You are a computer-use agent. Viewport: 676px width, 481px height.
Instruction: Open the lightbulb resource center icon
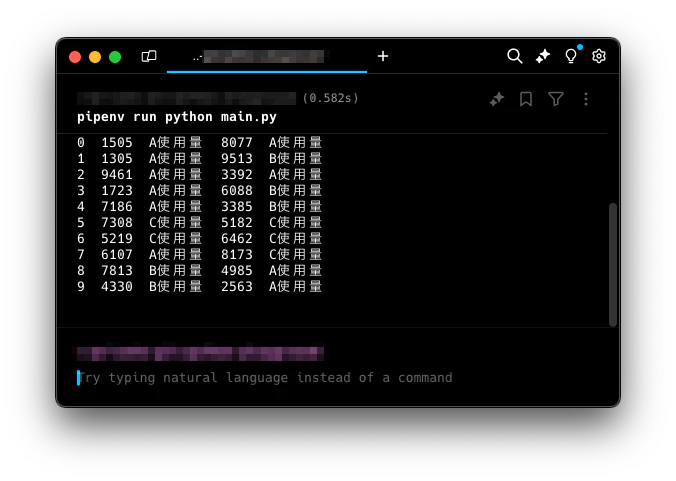571,56
